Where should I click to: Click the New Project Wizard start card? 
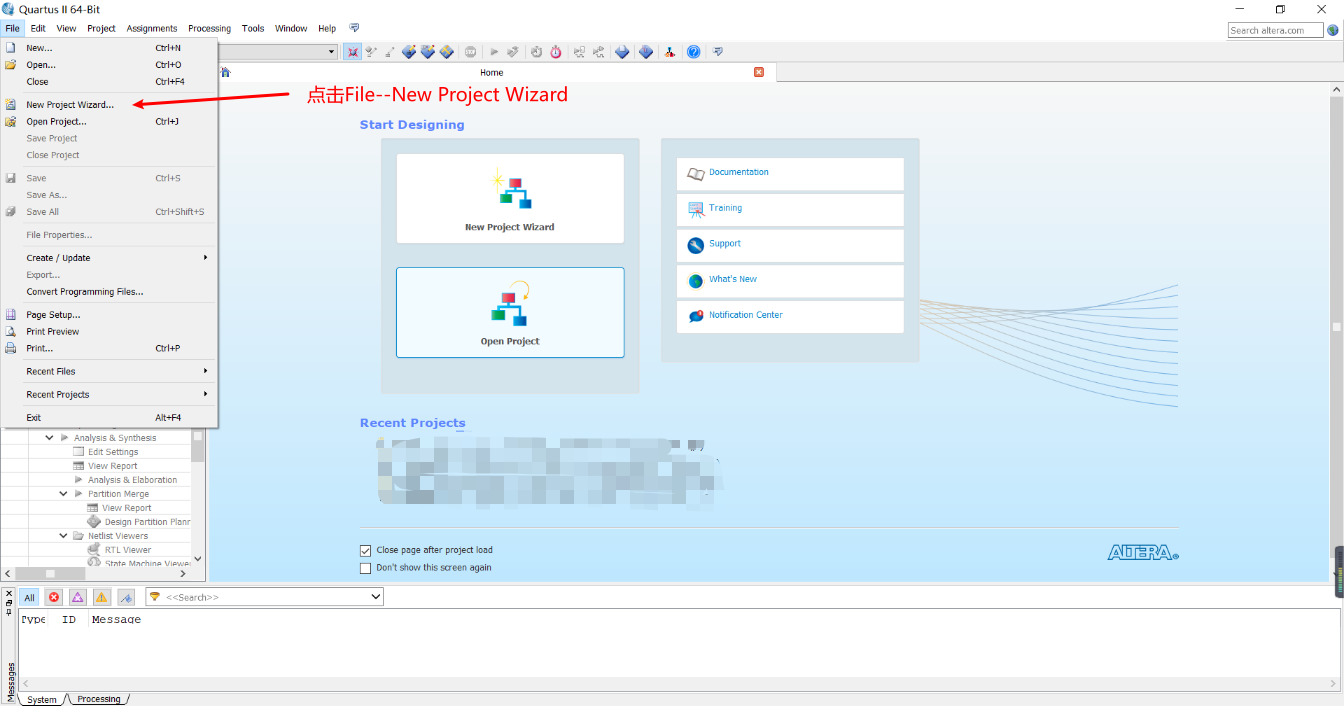pyautogui.click(x=510, y=198)
